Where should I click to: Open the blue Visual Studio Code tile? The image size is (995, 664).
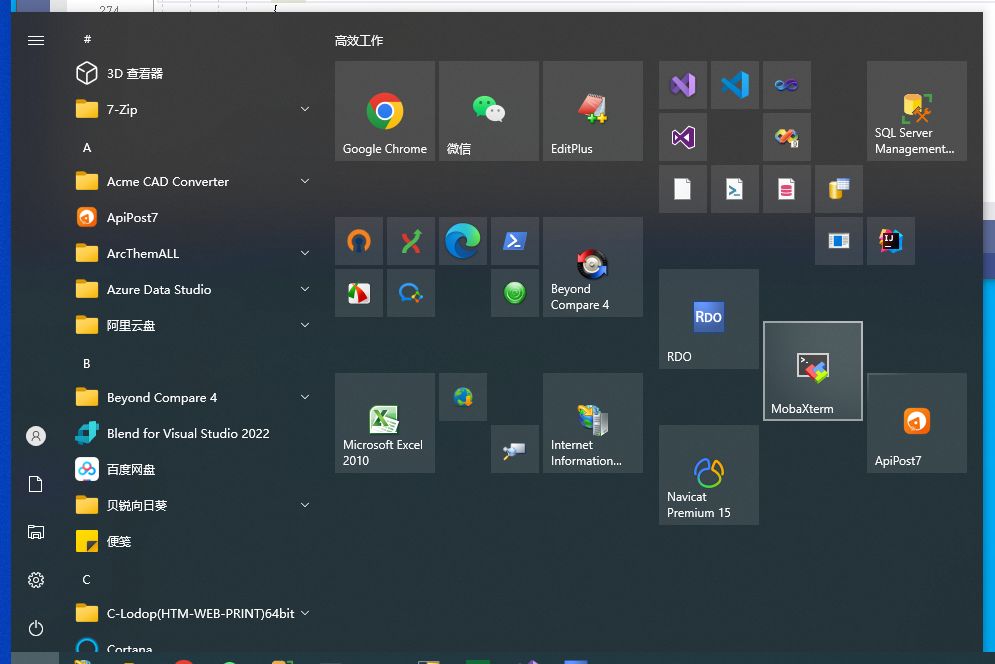point(735,85)
